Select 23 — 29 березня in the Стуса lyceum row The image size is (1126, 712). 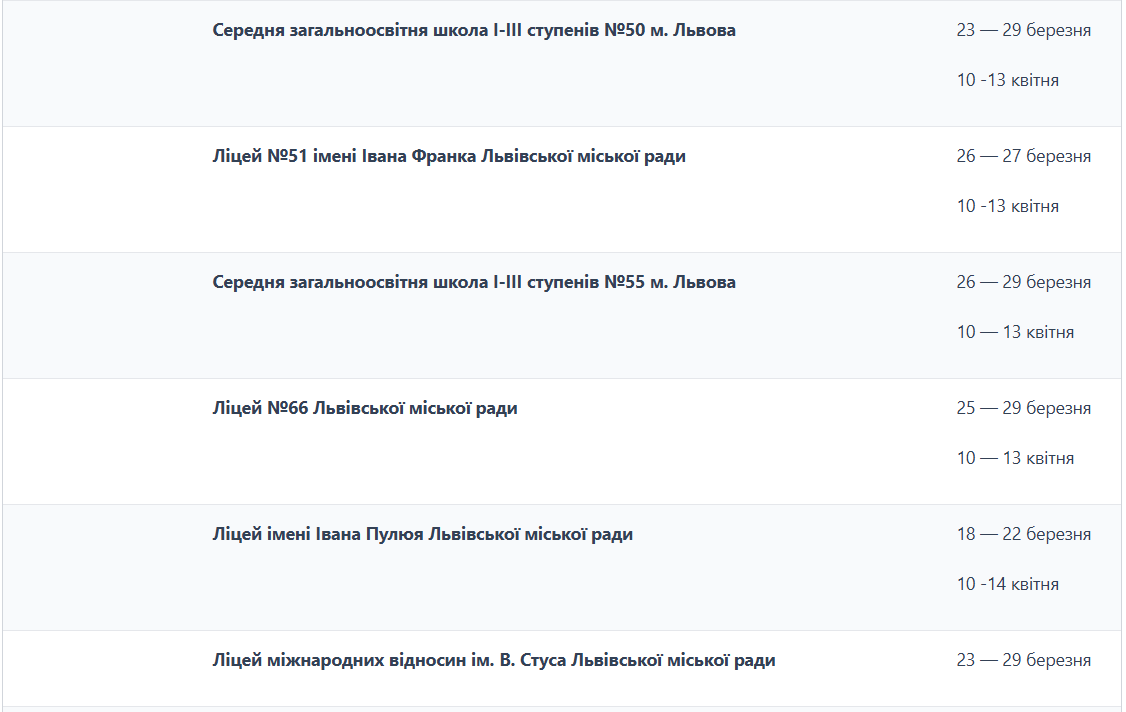[1023, 660]
